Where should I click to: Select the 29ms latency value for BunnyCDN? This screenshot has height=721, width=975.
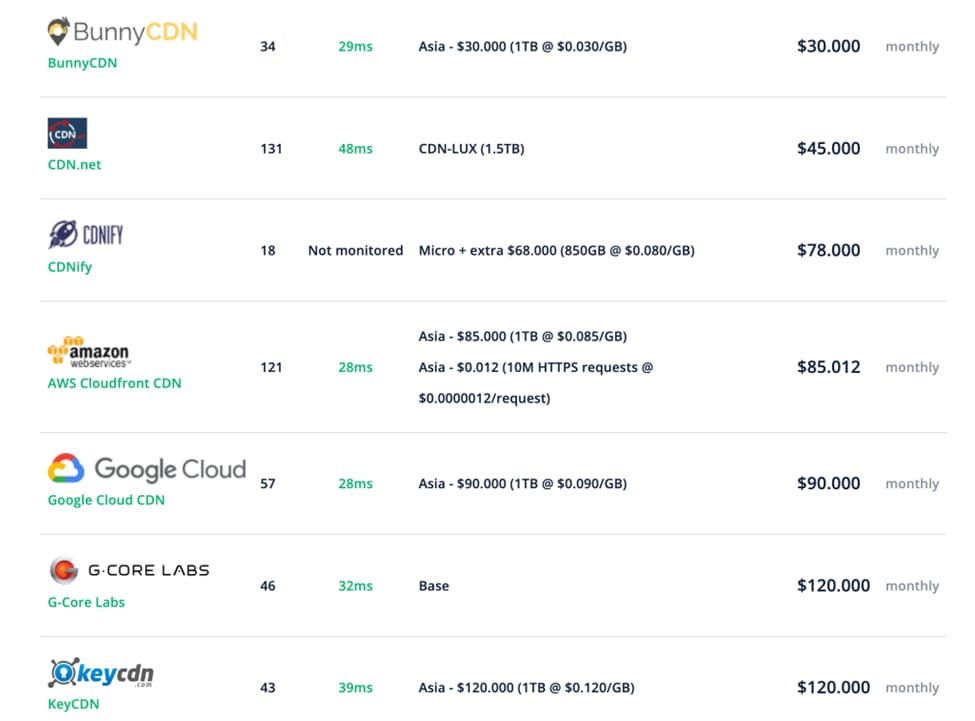(355, 46)
